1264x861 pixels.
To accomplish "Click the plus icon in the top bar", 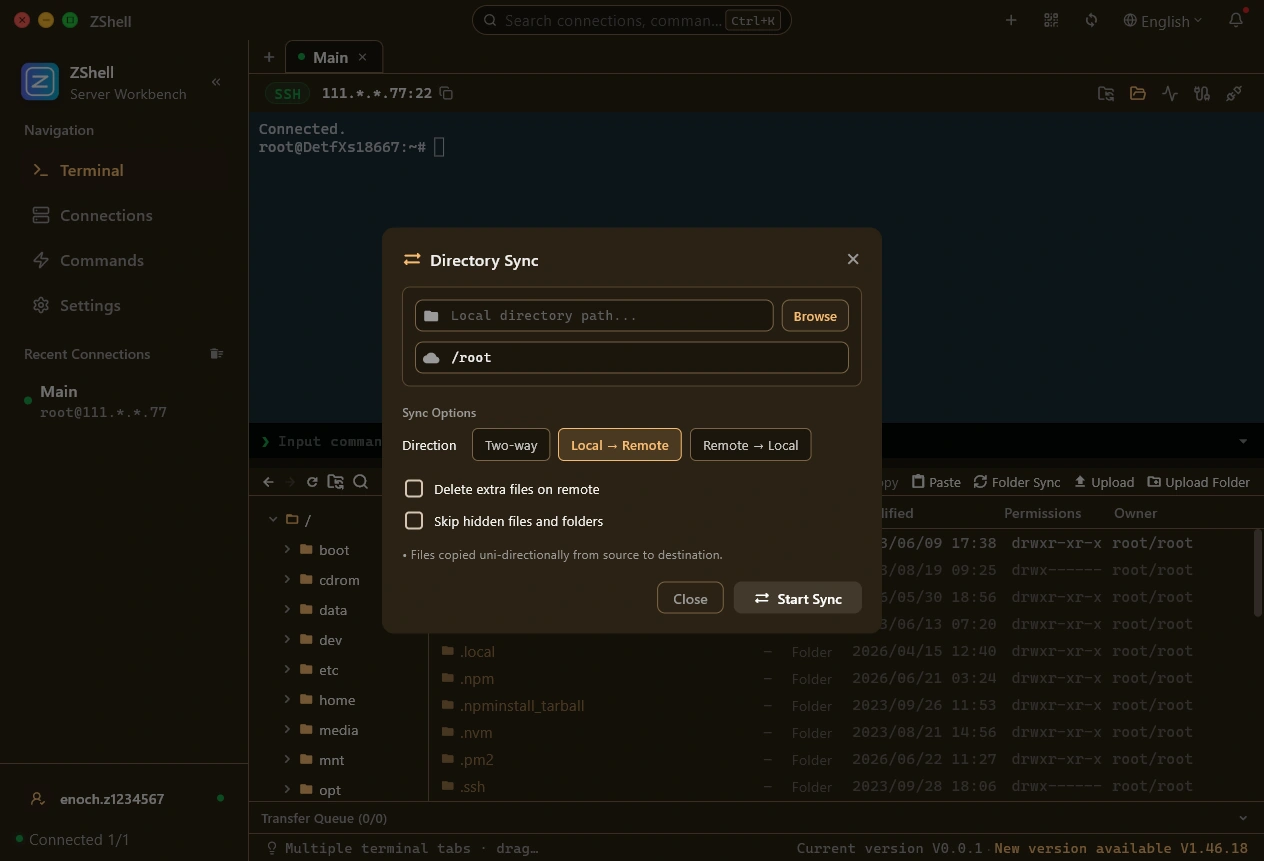I will 1011,20.
